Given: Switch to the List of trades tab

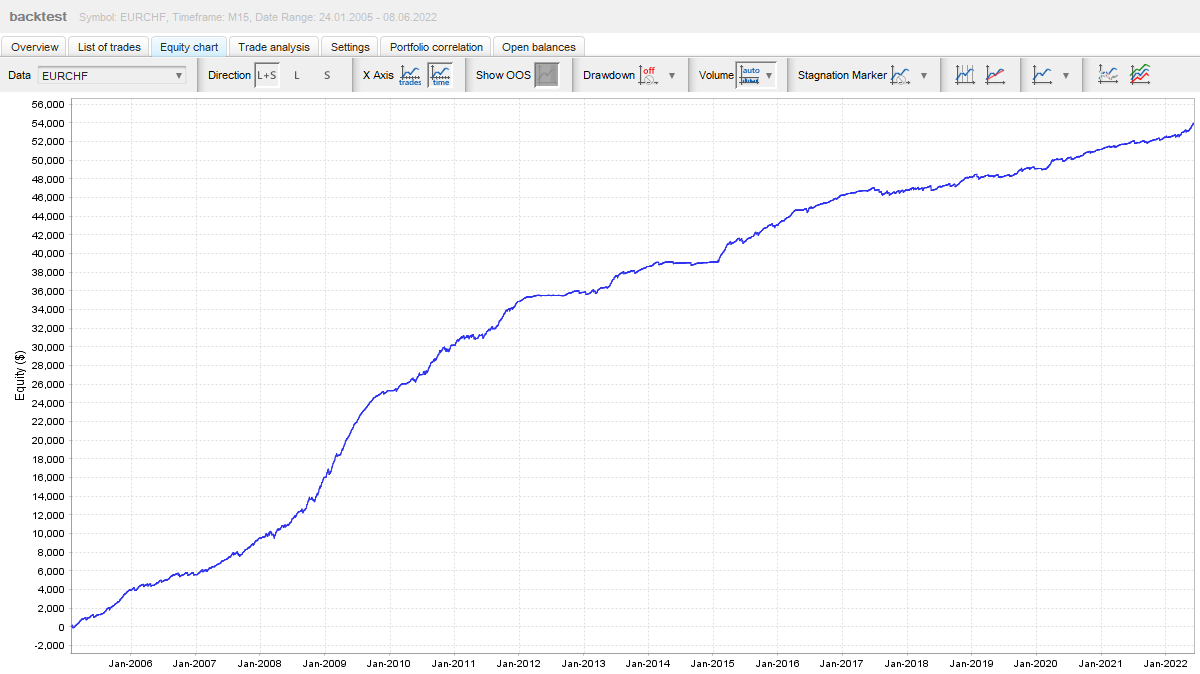Looking at the screenshot, I should 110,47.
